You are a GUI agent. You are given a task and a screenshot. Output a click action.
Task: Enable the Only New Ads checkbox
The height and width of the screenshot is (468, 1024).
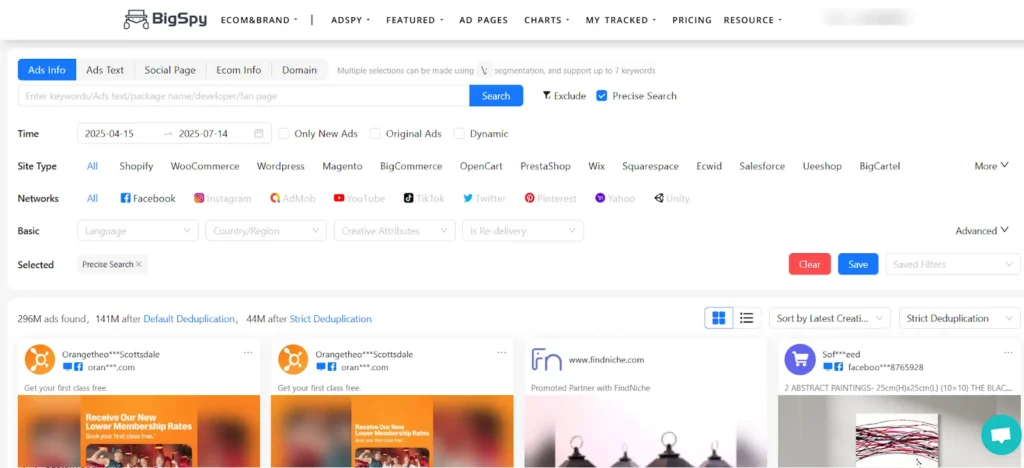pos(284,134)
